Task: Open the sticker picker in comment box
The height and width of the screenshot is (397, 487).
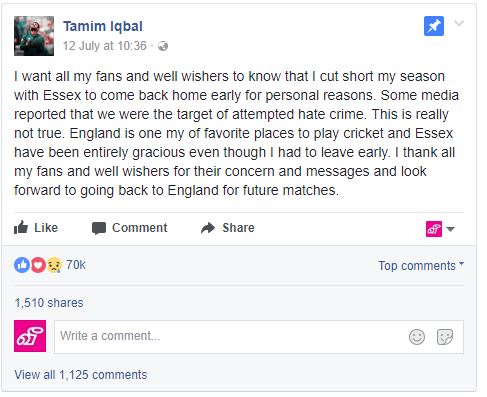Action: pyautogui.click(x=445, y=337)
